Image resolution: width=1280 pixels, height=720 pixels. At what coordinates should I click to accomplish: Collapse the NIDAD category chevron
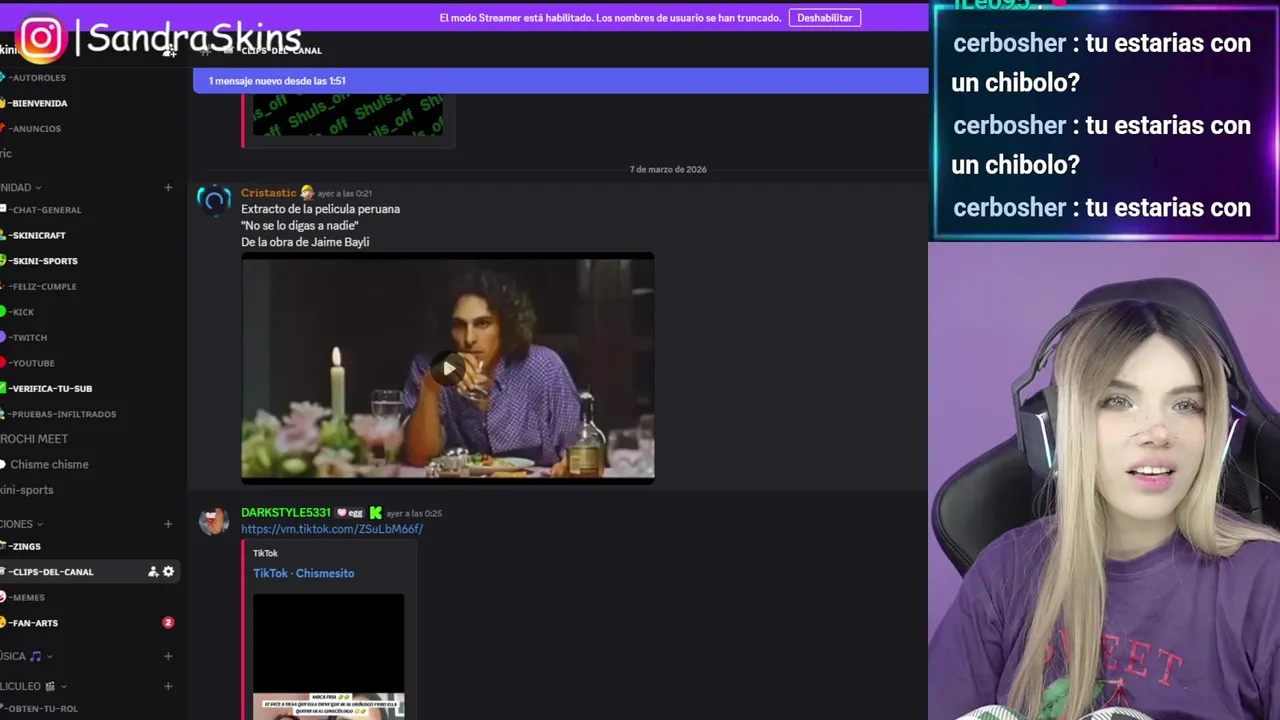point(38,188)
